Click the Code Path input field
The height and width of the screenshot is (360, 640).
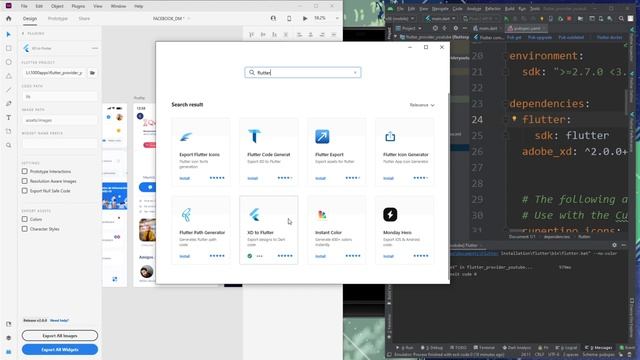click(60, 97)
